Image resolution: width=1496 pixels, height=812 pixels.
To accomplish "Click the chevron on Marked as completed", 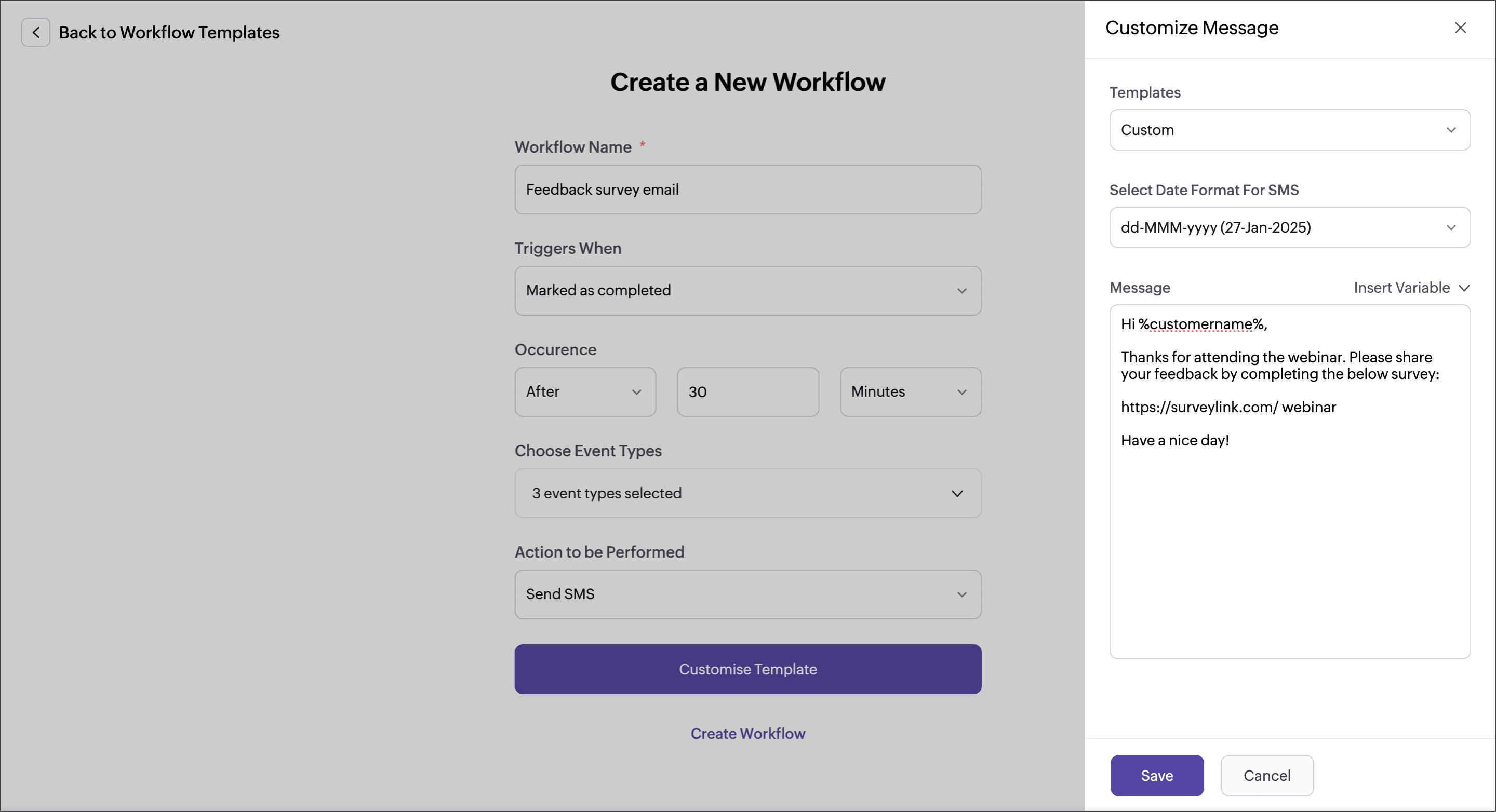I will [x=961, y=291].
